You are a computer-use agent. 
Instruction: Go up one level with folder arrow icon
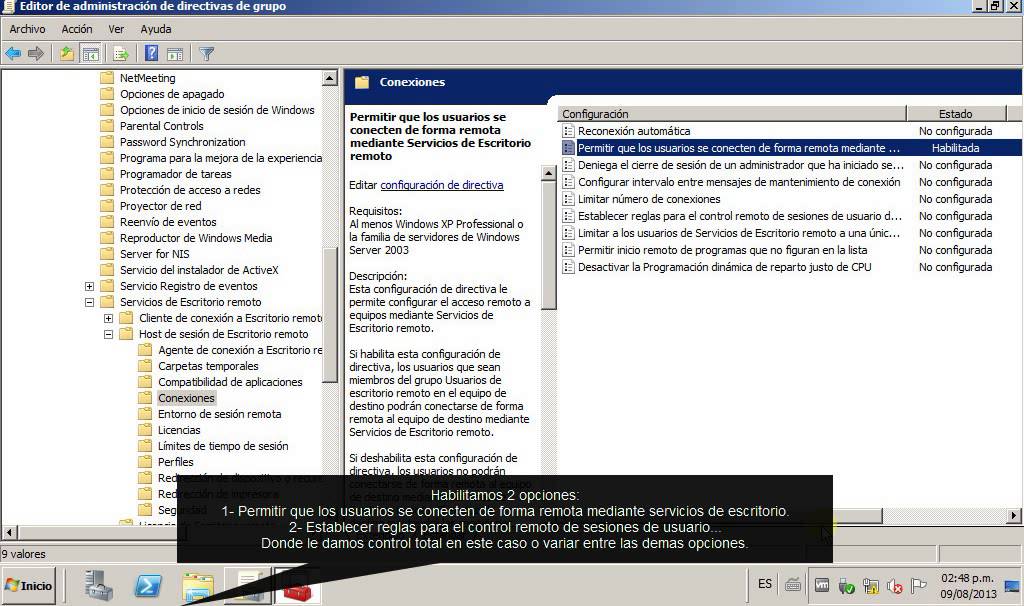(x=67, y=54)
